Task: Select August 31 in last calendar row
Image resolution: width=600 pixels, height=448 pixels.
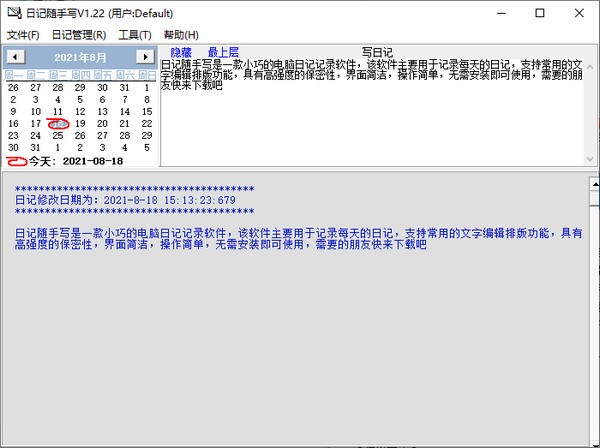Action: (x=36, y=147)
